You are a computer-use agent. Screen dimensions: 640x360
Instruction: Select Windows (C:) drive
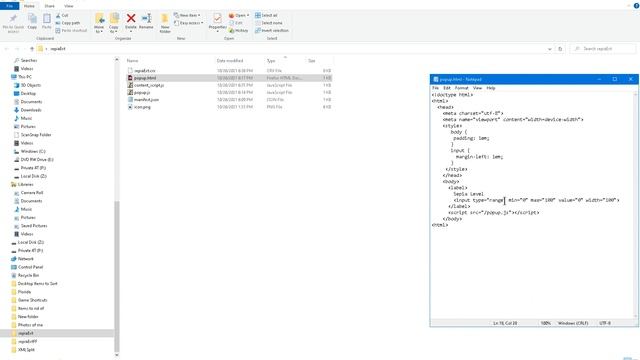(33, 151)
